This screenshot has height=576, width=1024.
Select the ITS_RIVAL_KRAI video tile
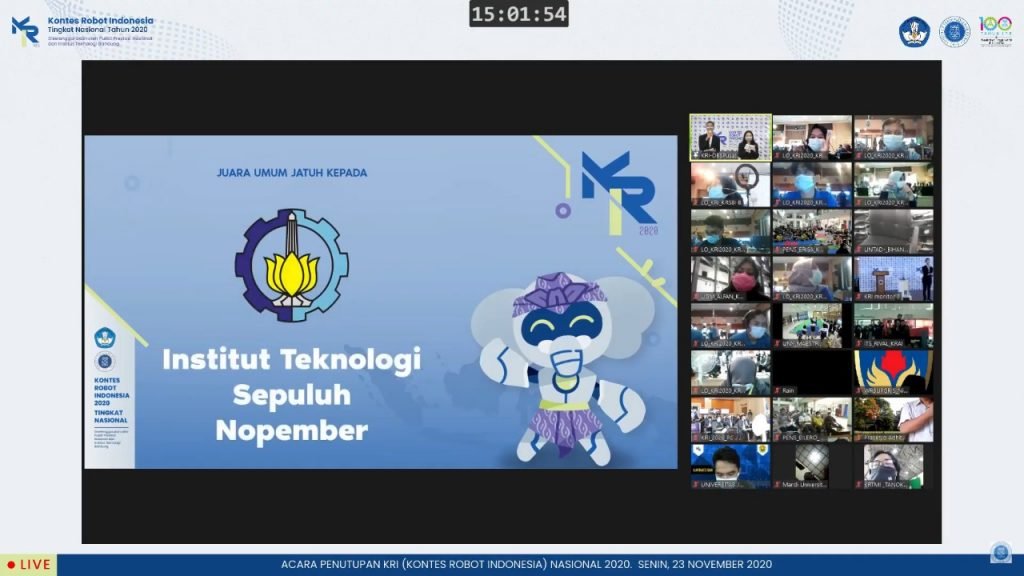[x=893, y=326]
